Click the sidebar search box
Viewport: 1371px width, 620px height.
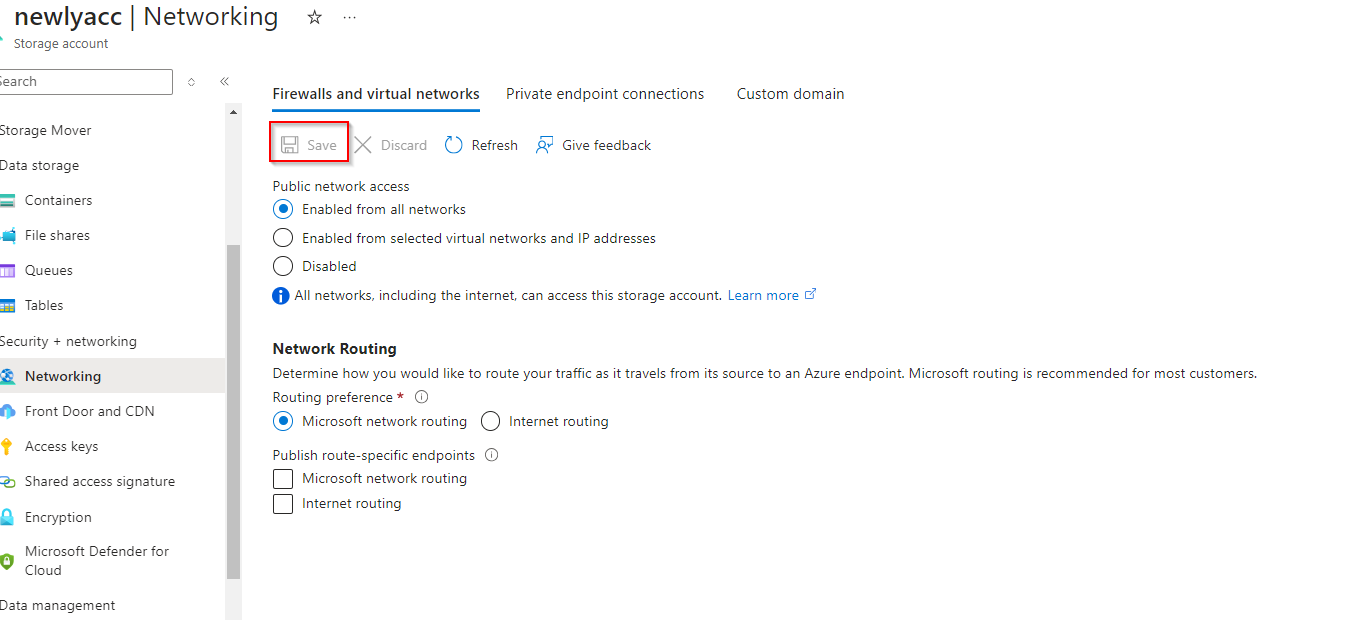click(x=85, y=82)
